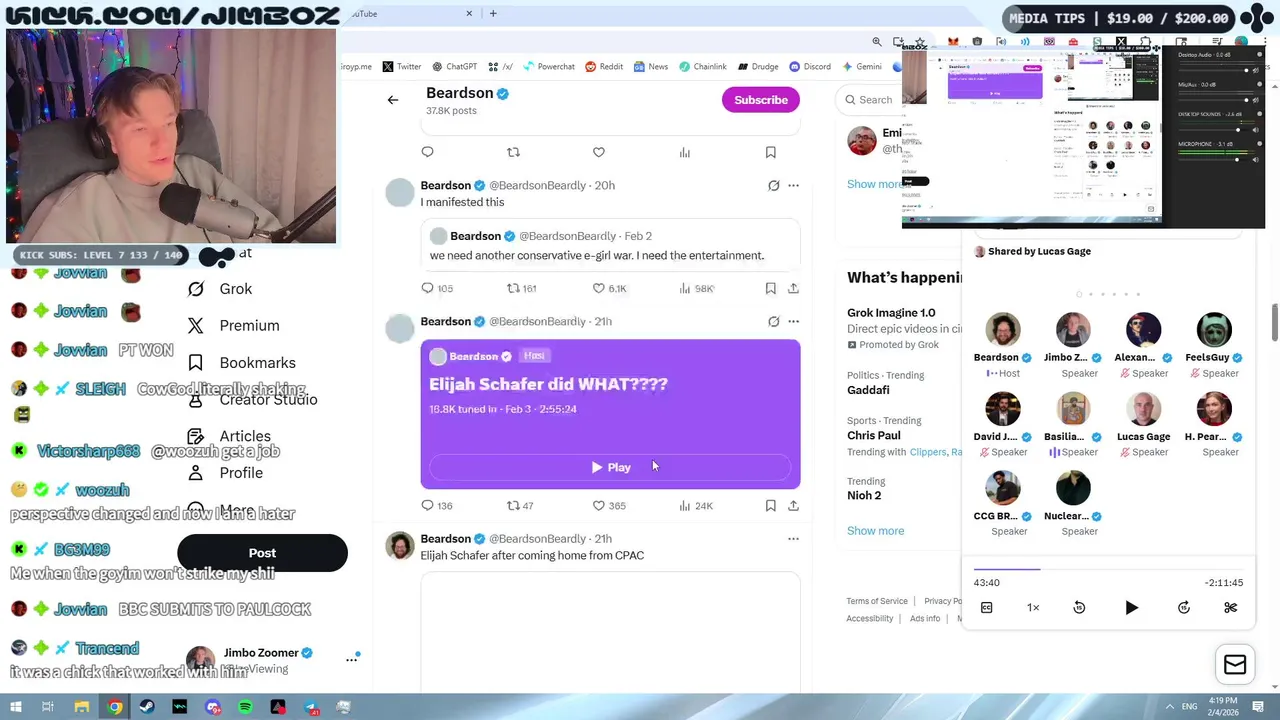Open Grok Imagine 1.0 promoted item
This screenshot has width=1280, height=720.
pyautogui.click(x=891, y=313)
